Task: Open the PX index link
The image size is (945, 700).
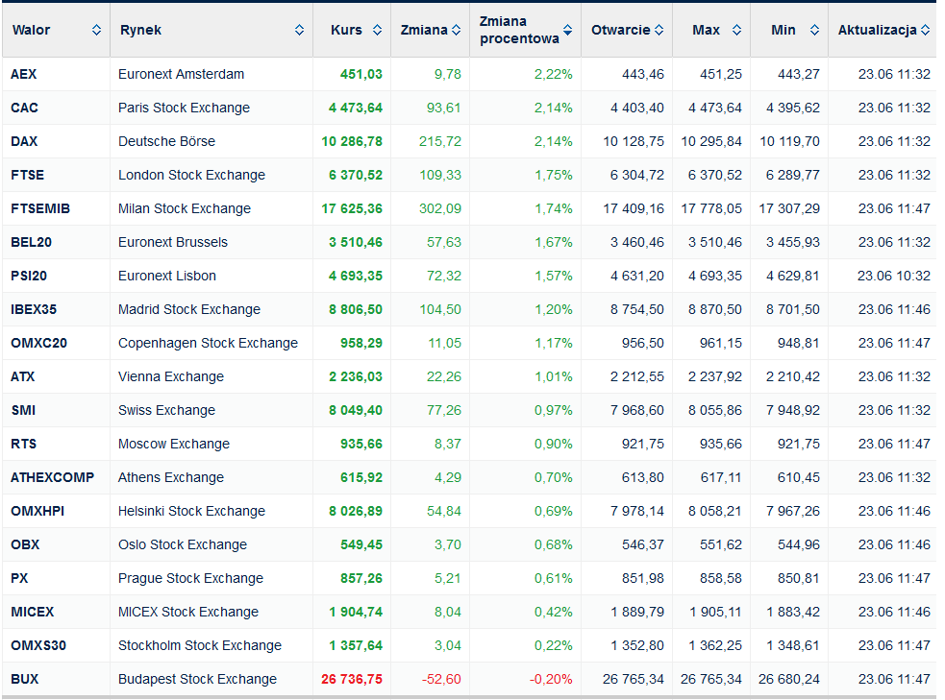Action: [x=19, y=578]
